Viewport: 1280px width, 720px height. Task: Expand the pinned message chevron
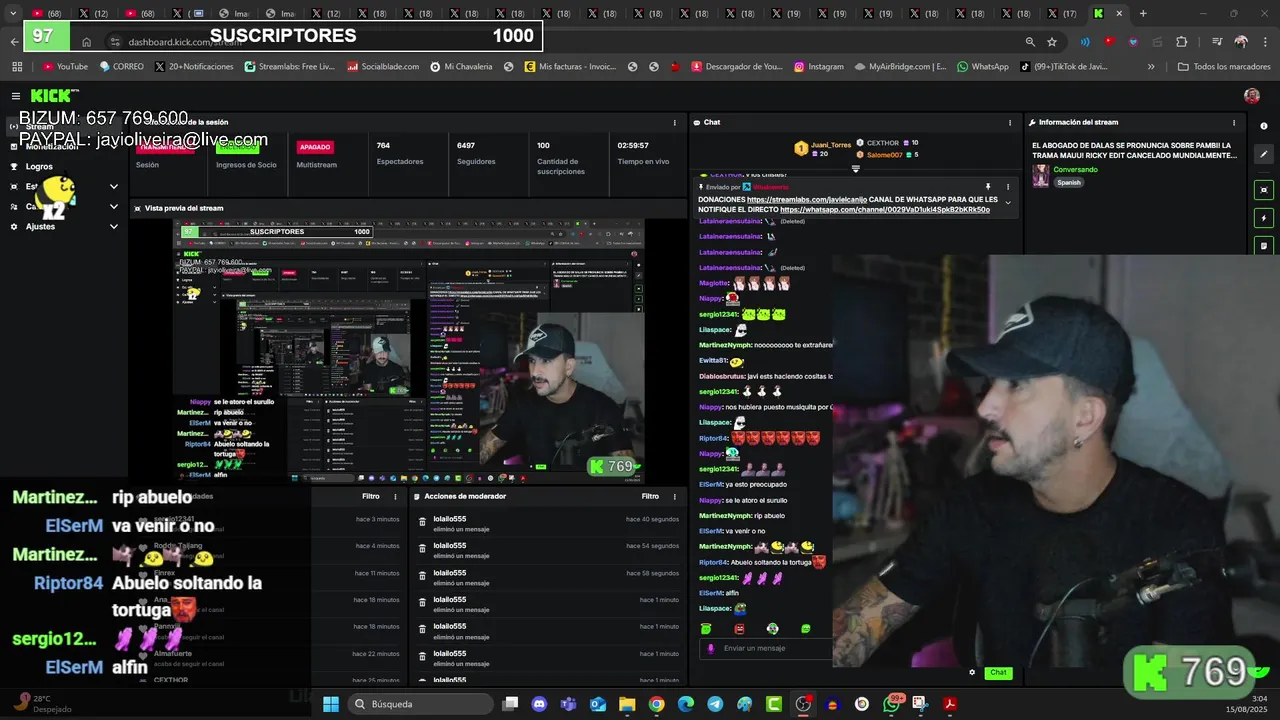pos(1008,203)
